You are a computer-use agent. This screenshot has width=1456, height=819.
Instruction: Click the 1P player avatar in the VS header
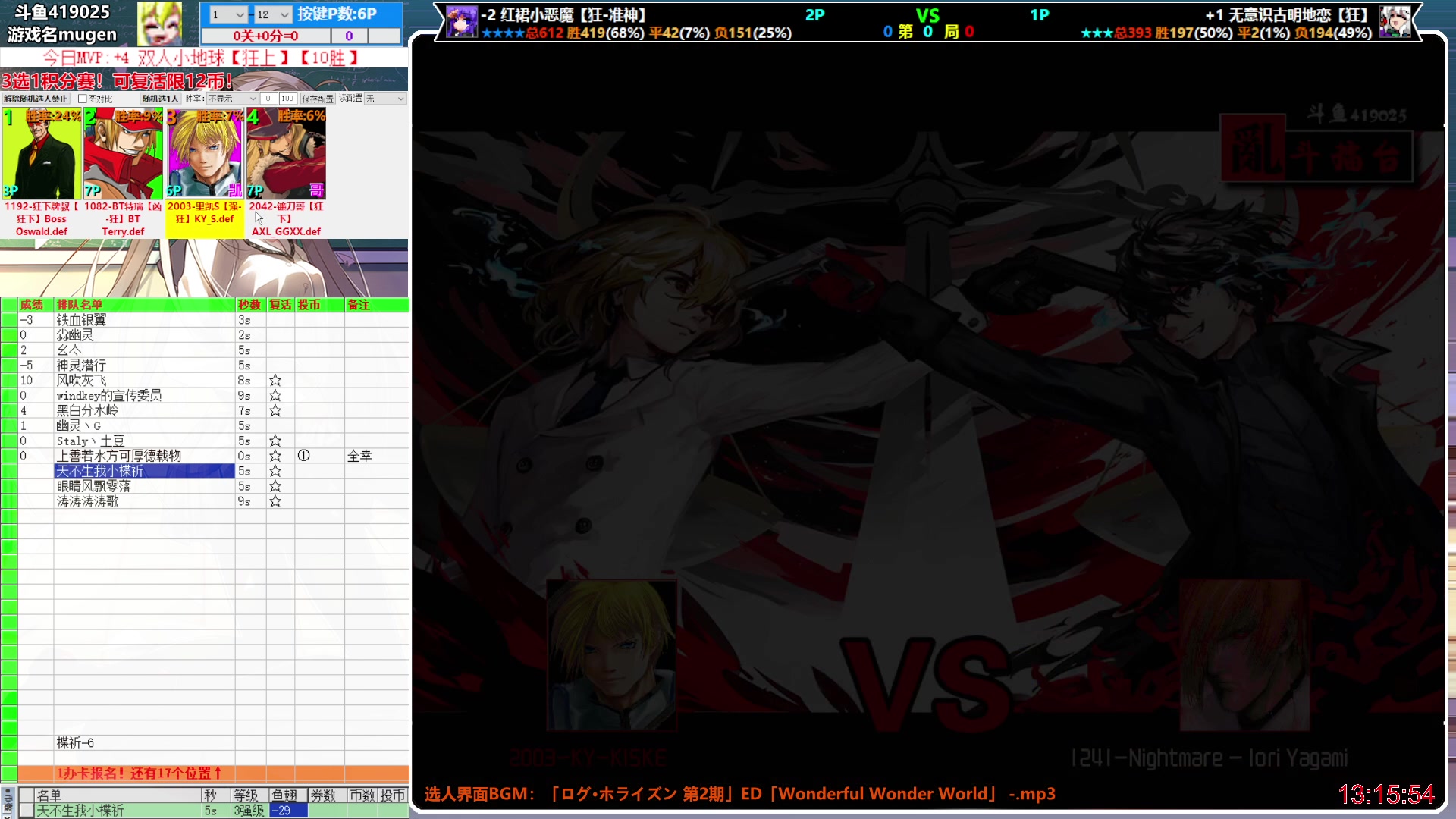(x=1395, y=22)
